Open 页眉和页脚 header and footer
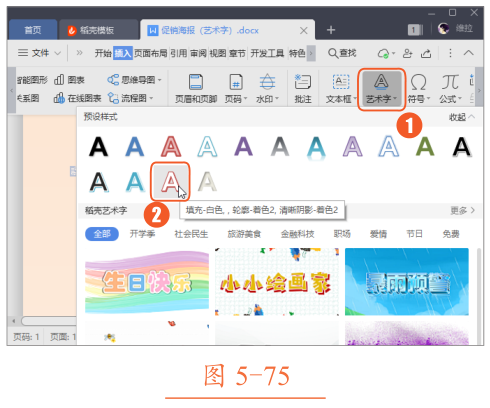Screen dimensions: 490x408 (x=196, y=89)
